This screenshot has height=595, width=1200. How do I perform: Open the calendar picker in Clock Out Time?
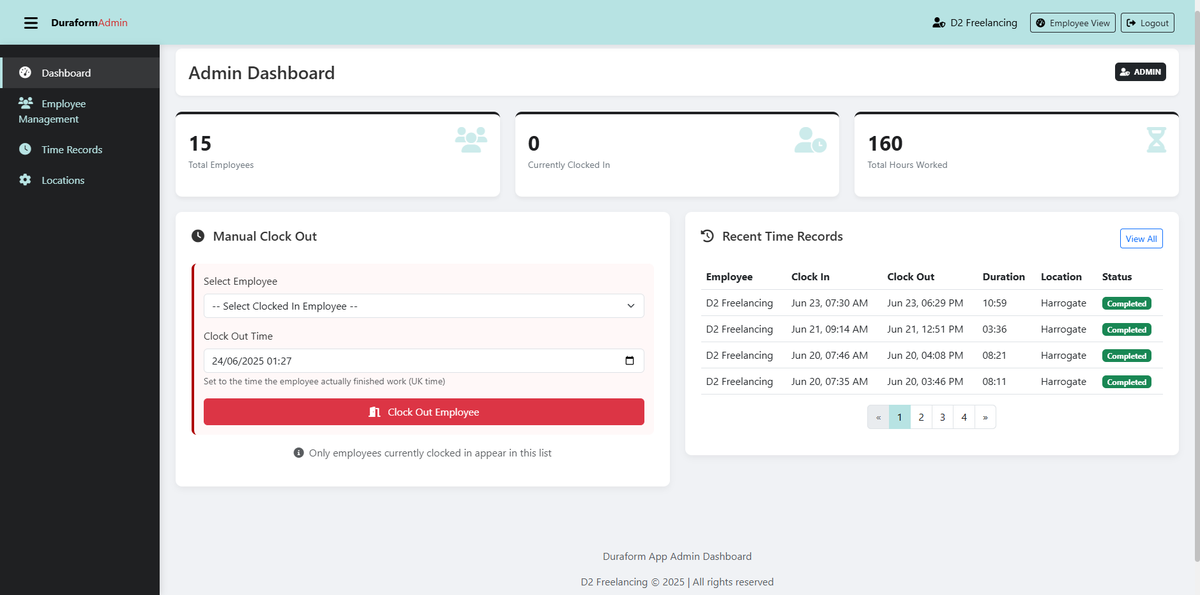point(629,361)
